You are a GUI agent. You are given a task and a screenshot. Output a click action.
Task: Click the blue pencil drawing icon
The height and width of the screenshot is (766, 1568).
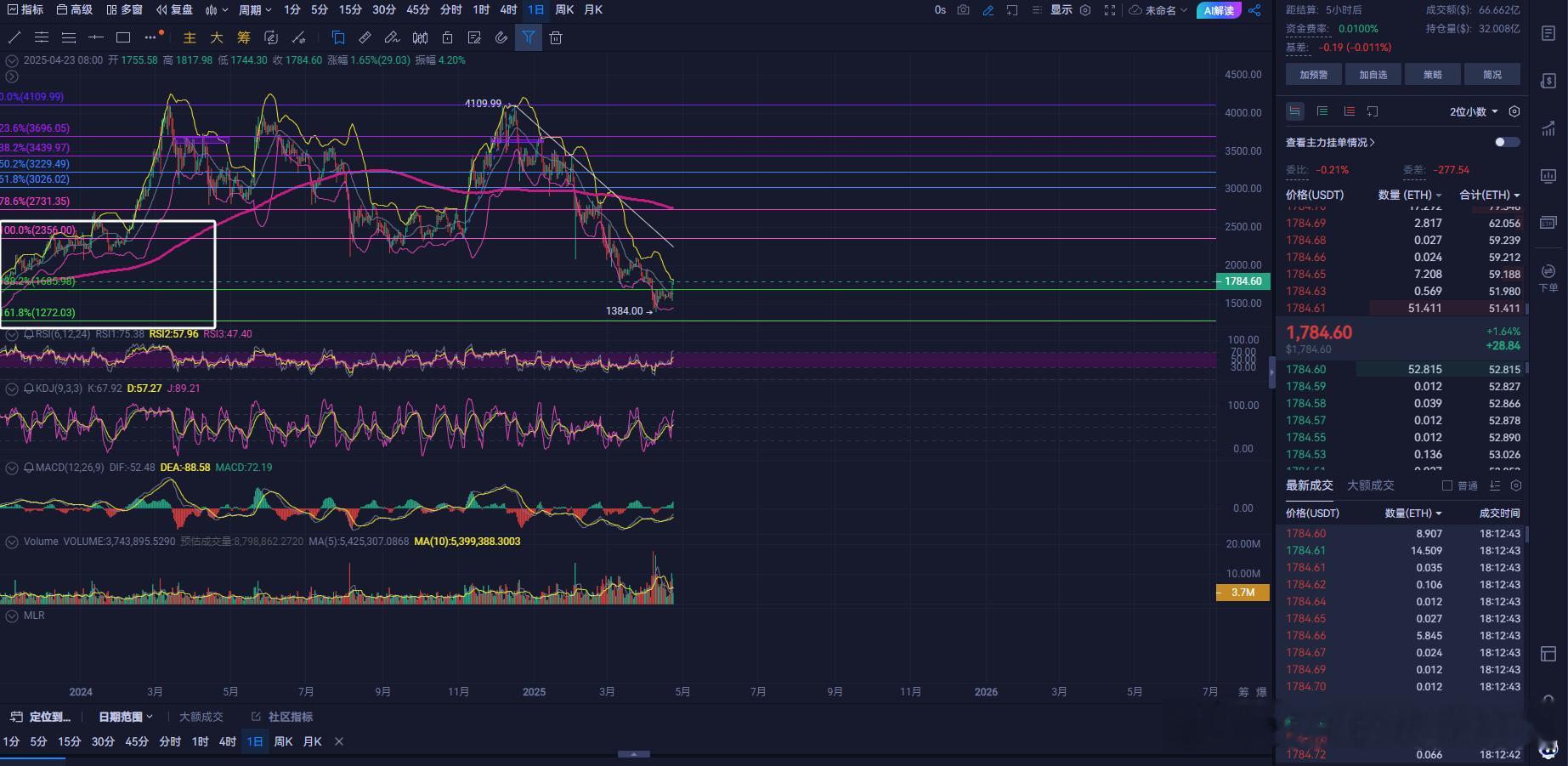coord(988,10)
